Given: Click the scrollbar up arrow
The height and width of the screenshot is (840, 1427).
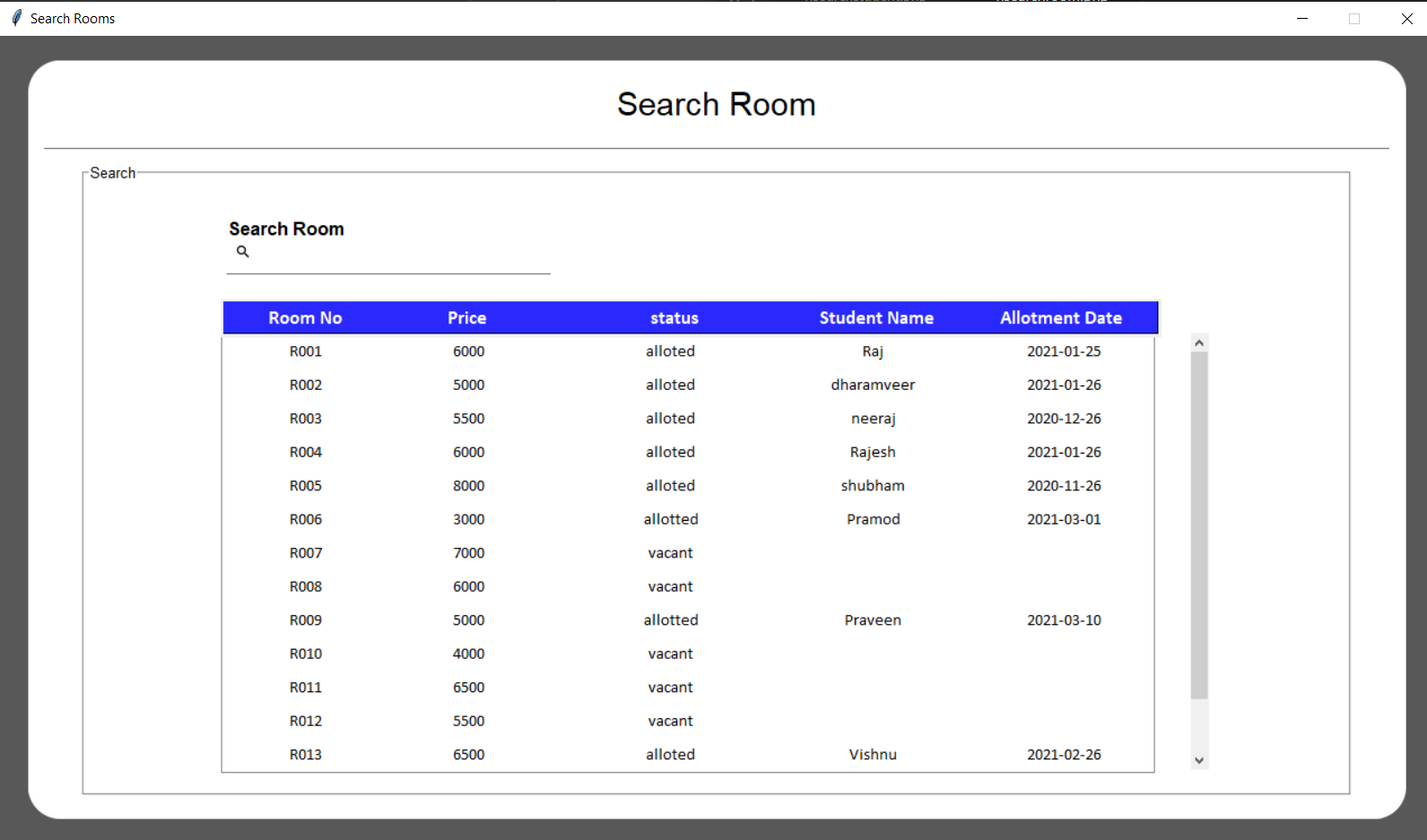Looking at the screenshot, I should pyautogui.click(x=1199, y=342).
